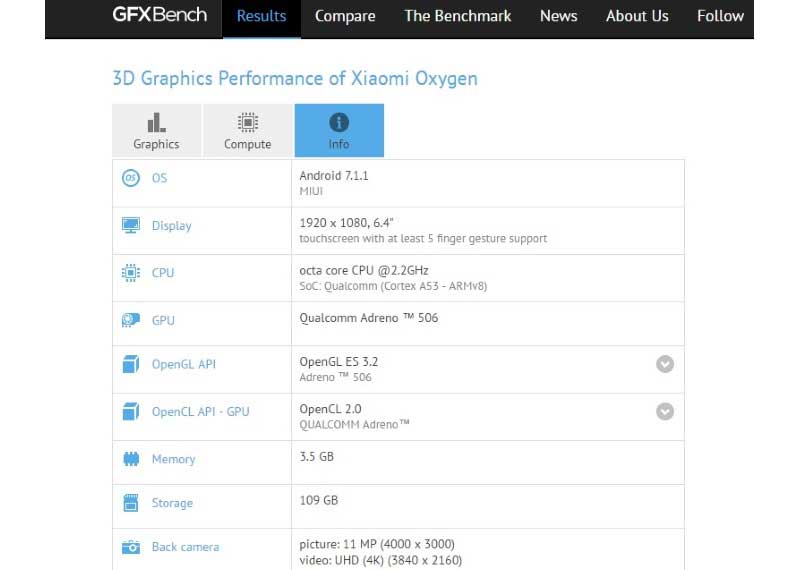Click the Memory module icon
Image resolution: width=800 pixels, height=570 pixels.
pos(131,459)
